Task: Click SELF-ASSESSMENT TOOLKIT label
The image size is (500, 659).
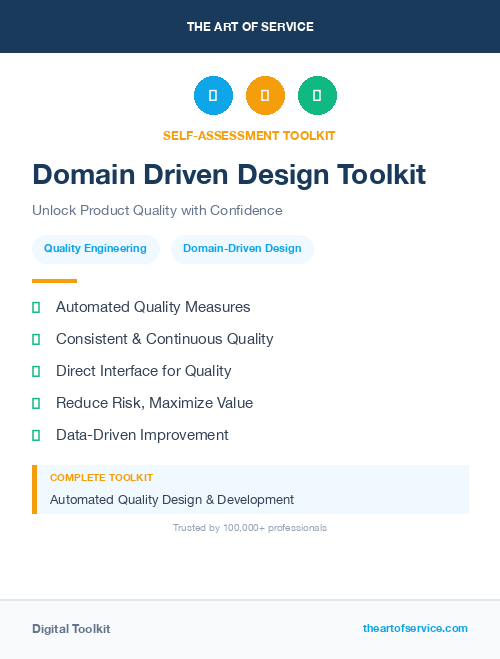Action: [249, 136]
